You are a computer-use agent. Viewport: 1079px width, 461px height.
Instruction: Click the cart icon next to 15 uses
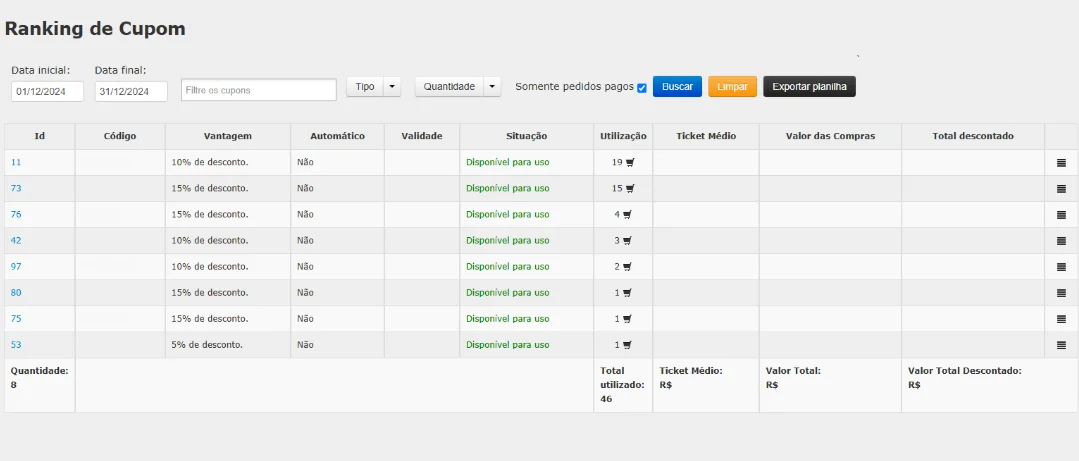[630, 188]
